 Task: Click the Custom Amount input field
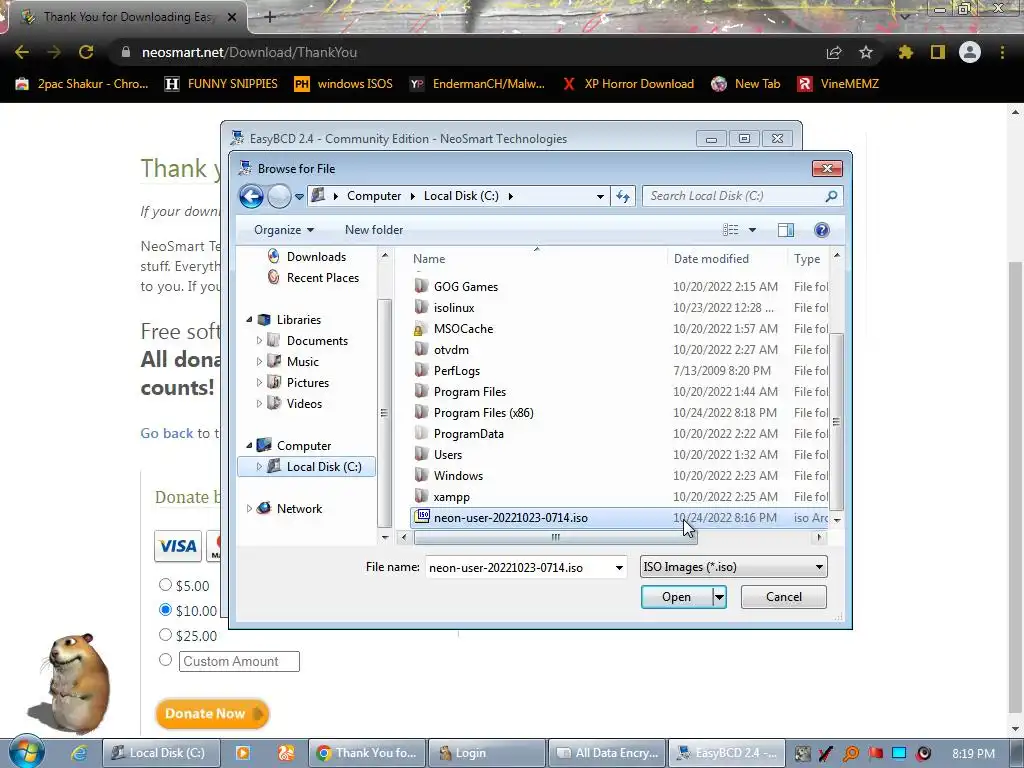tap(239, 661)
